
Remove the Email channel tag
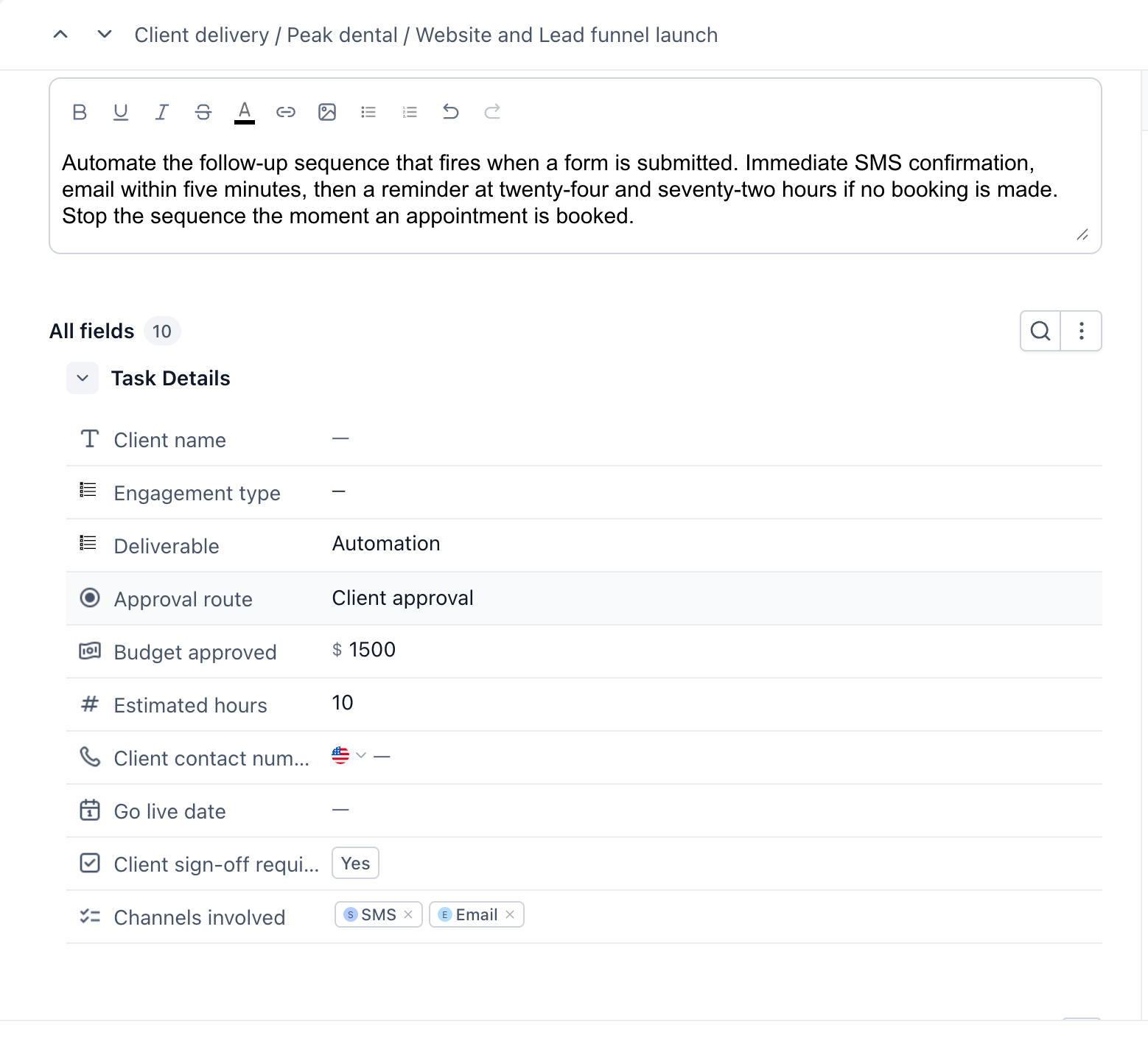point(510,914)
